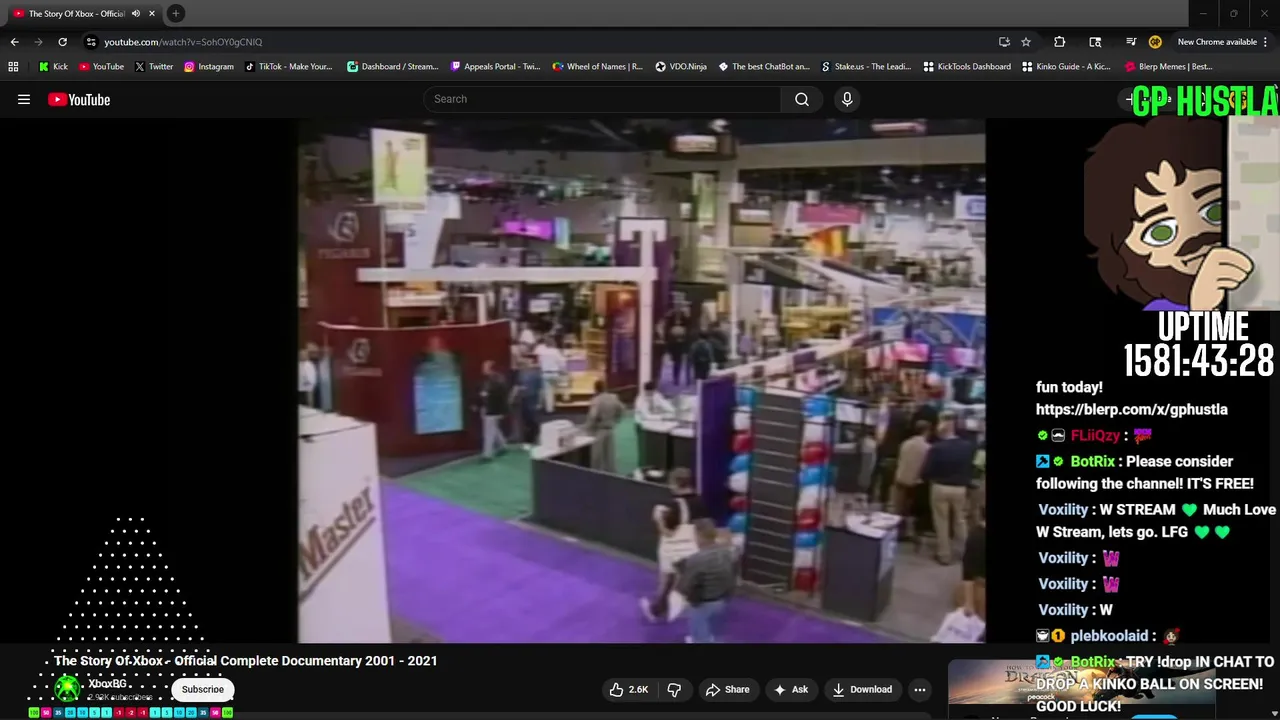Image resolution: width=1280 pixels, height=720 pixels.
Task: Open the TikTok - Make Your bookmark
Action: pyautogui.click(x=289, y=67)
